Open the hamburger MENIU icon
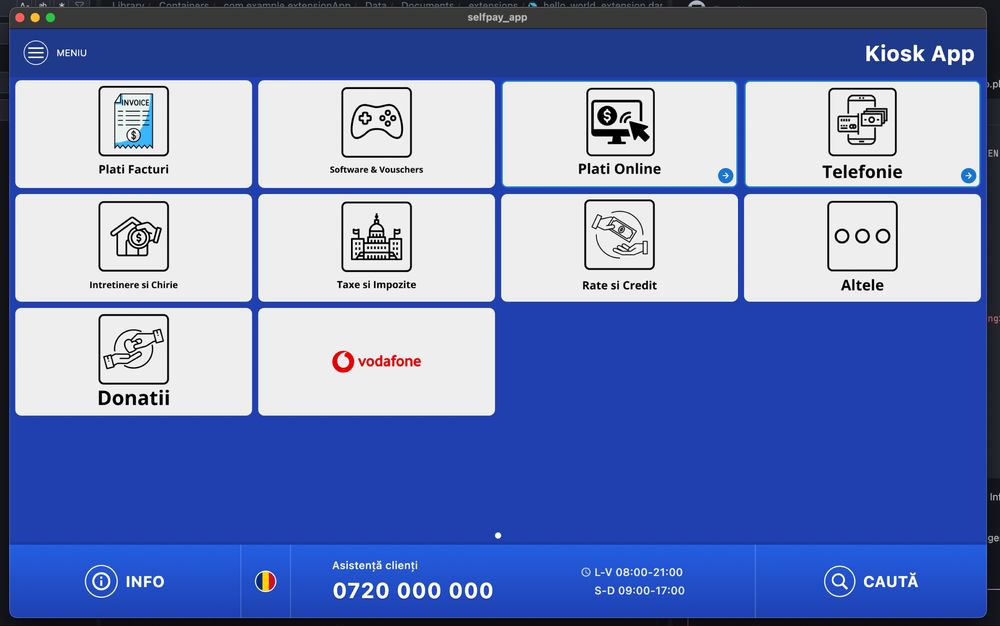The image size is (1000, 626). [36, 53]
